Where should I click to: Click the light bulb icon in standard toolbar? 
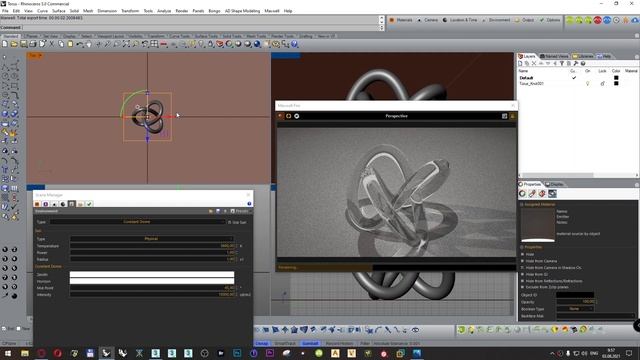(201, 44)
